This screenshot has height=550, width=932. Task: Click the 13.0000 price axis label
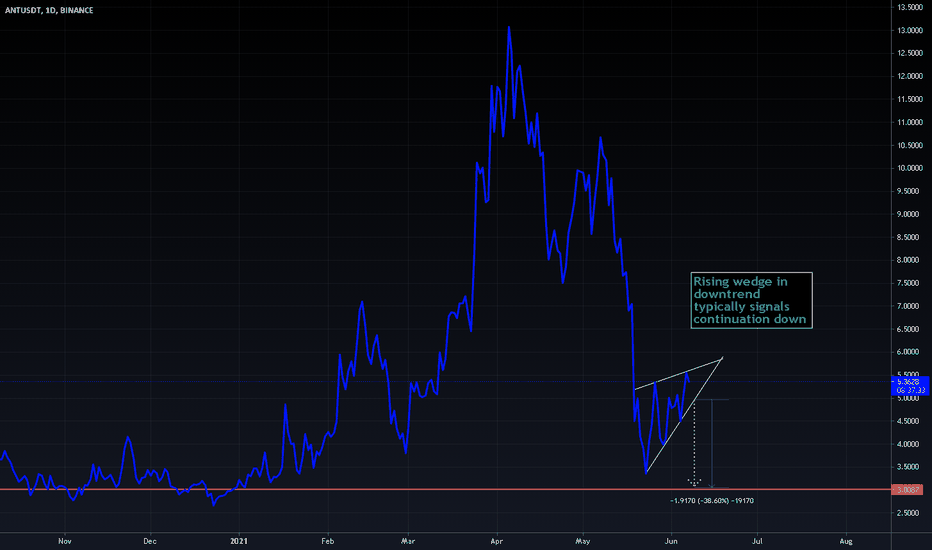[x=910, y=30]
